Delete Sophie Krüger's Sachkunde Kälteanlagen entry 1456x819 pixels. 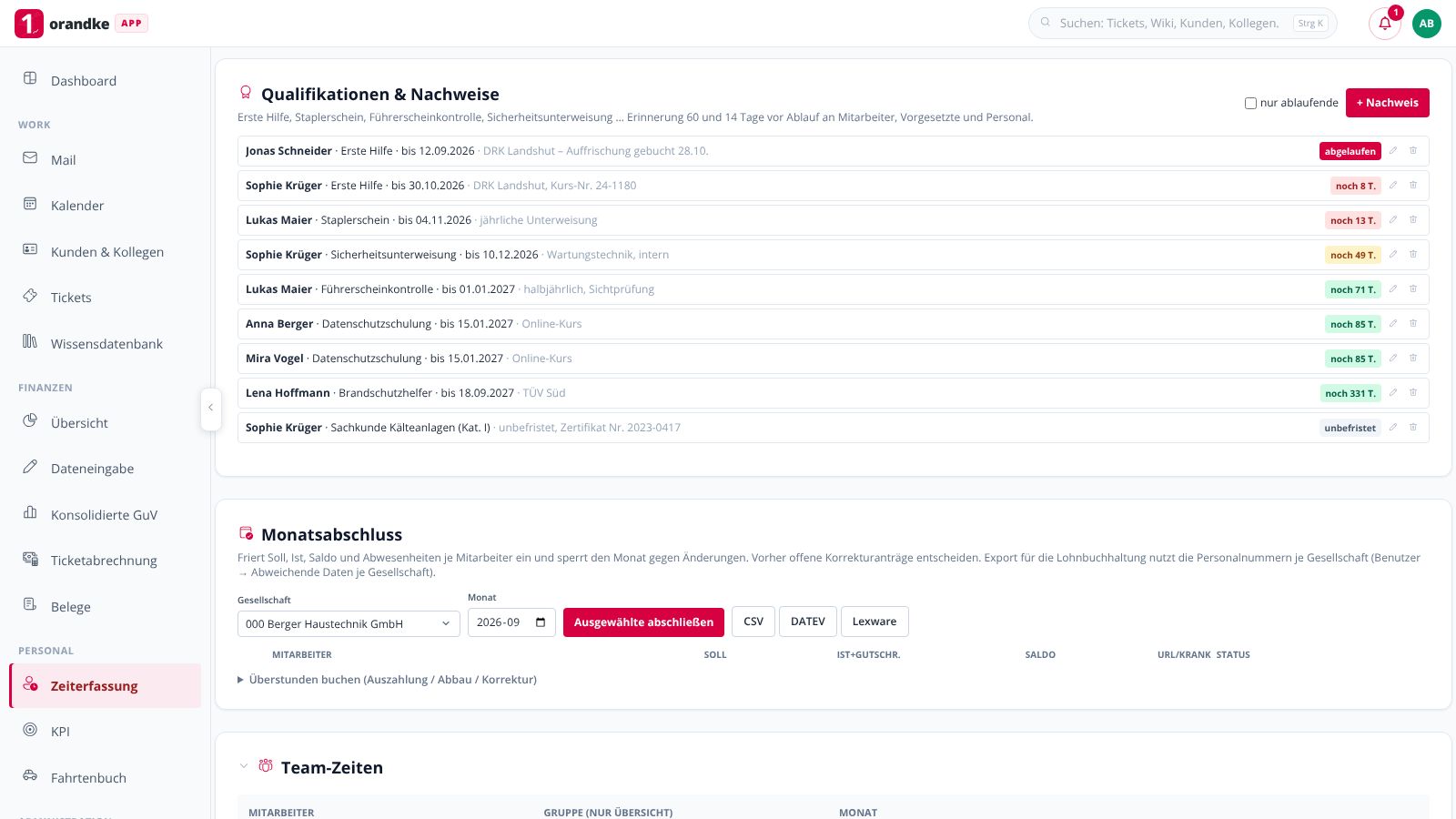click(1413, 428)
